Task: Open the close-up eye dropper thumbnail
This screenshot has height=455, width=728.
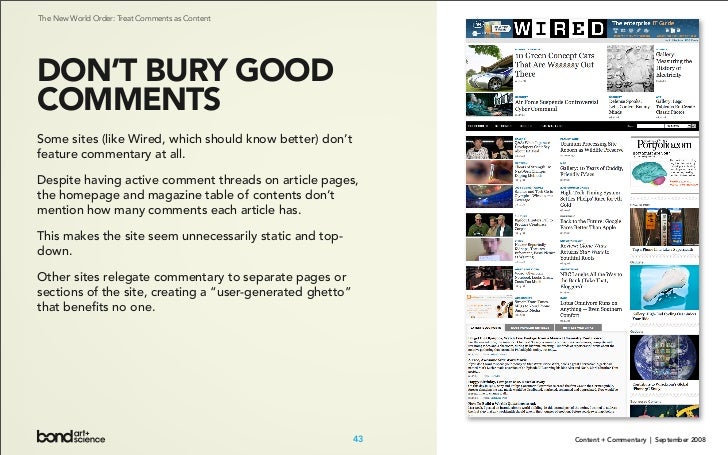Action: [489, 172]
